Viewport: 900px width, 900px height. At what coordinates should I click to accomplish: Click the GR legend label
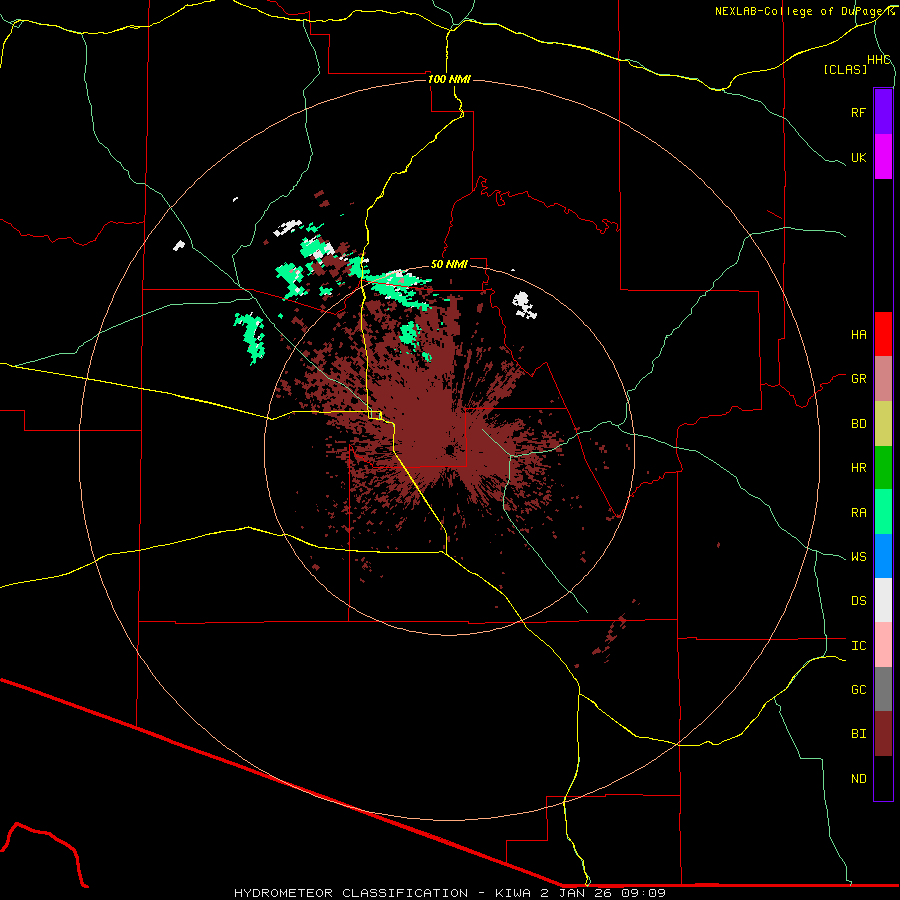point(858,379)
